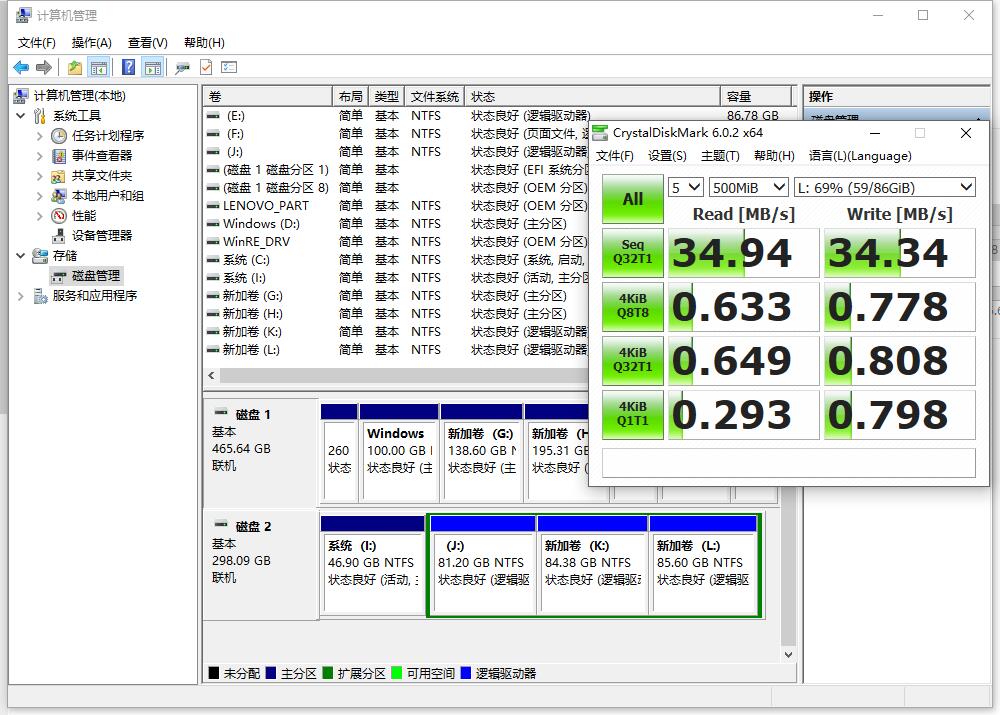Open the 500MiB test size dropdown

(x=749, y=188)
